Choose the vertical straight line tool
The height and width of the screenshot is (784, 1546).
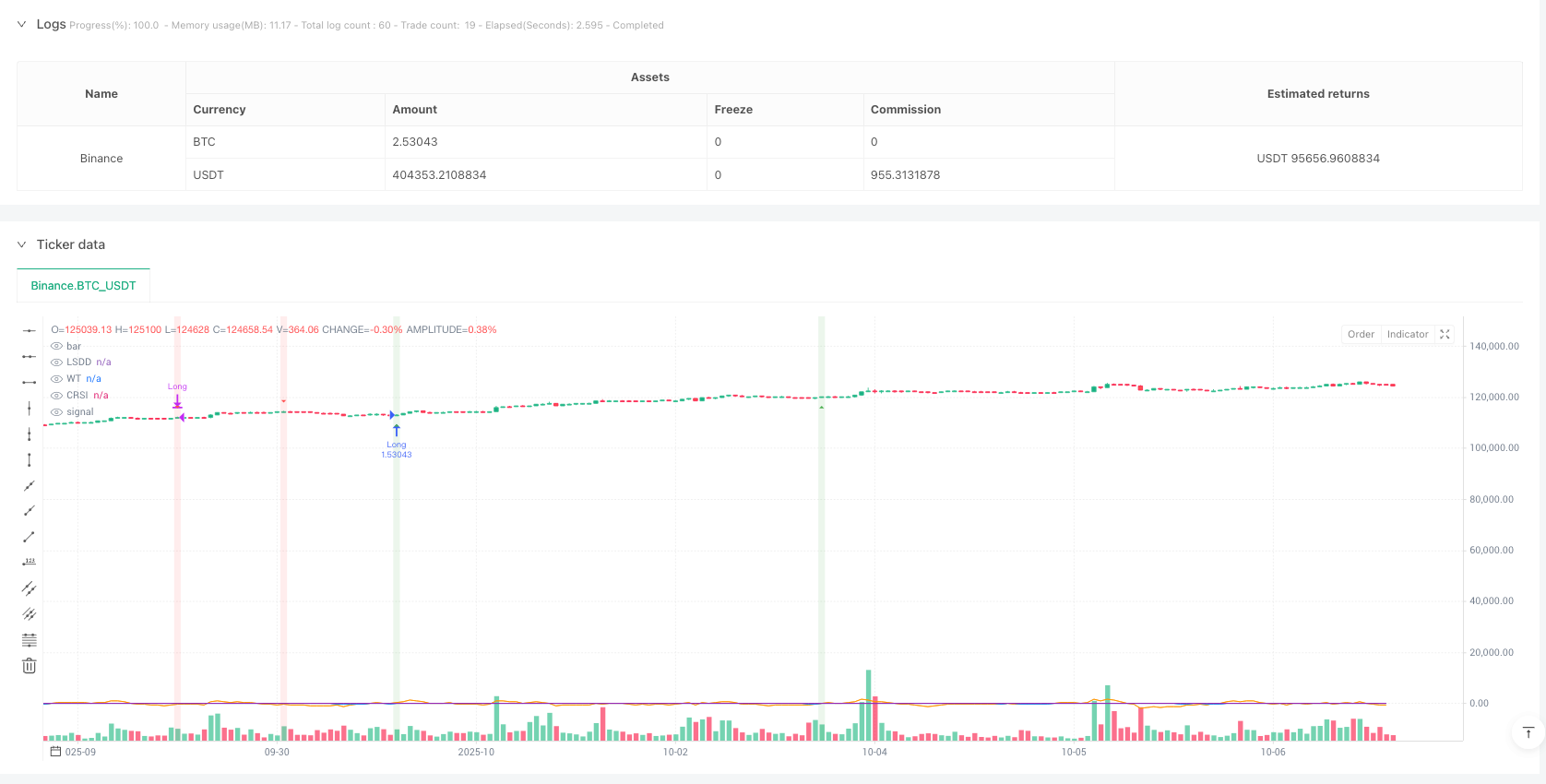coord(30,408)
